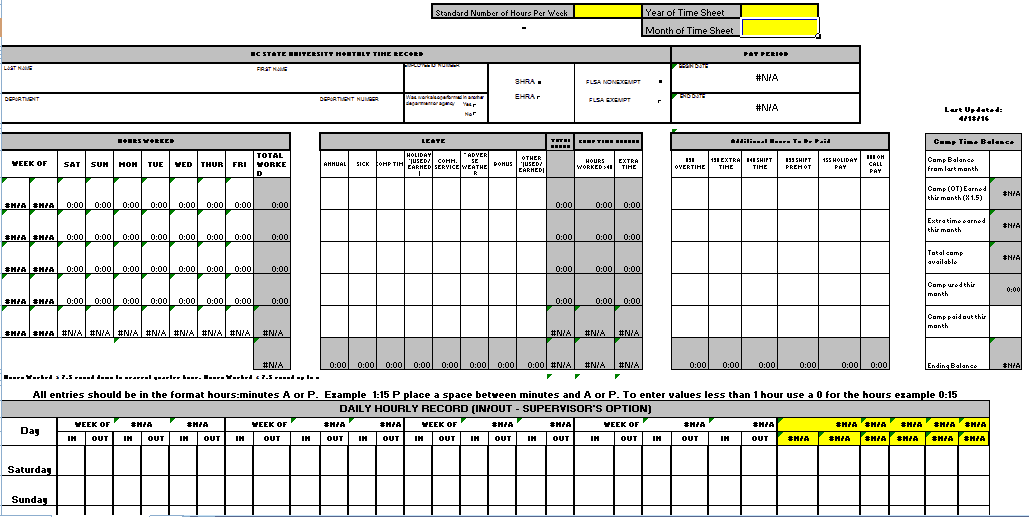Screen dimensions: 1029x517
Task: Select the FRI column header in Hours Worked
Action: (x=240, y=164)
